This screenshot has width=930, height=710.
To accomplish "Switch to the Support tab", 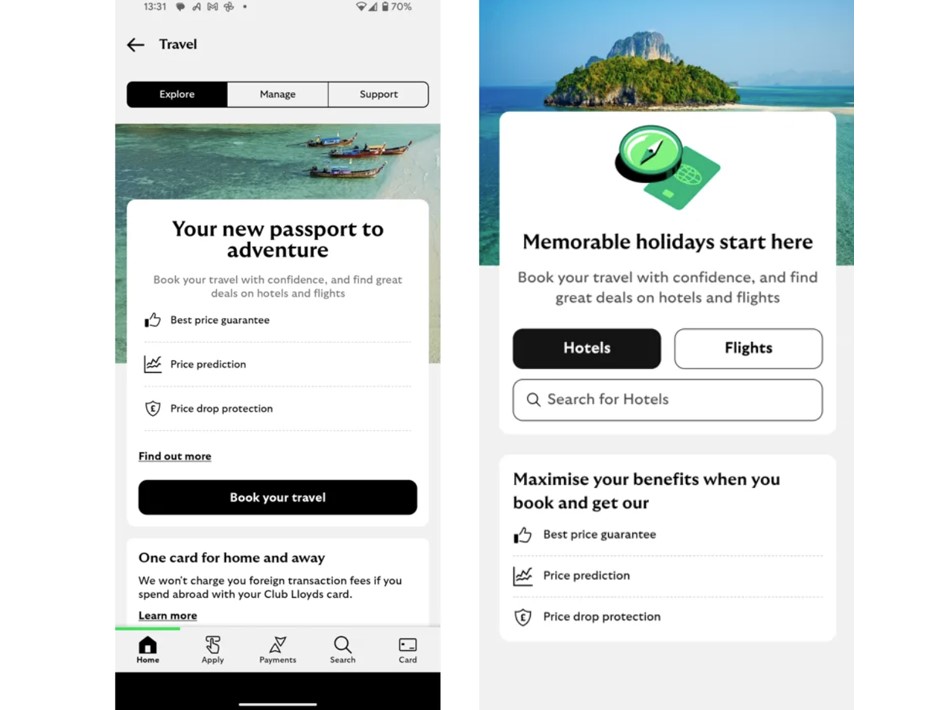I will (x=378, y=94).
